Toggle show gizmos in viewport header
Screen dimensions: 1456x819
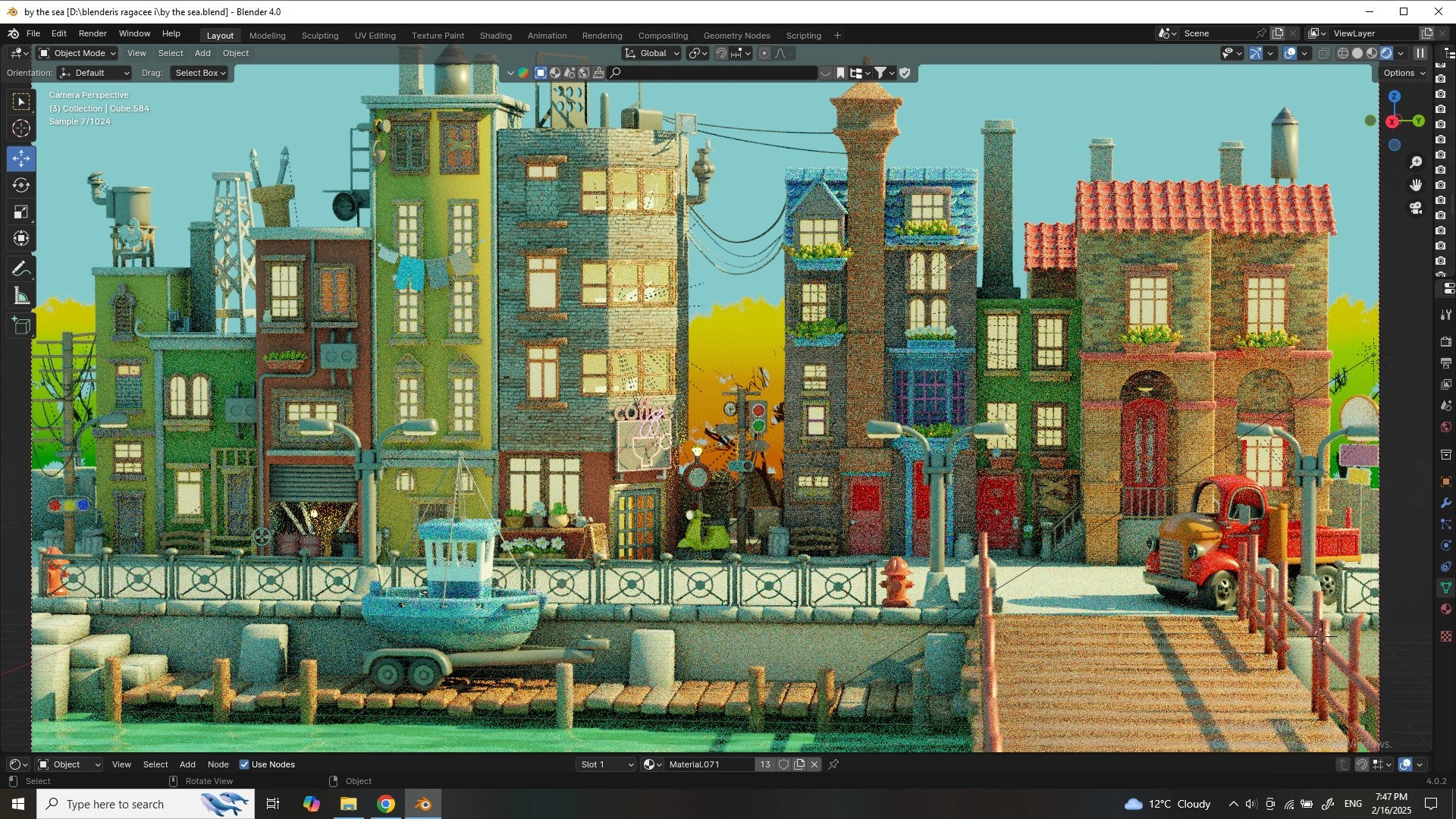tap(1256, 53)
